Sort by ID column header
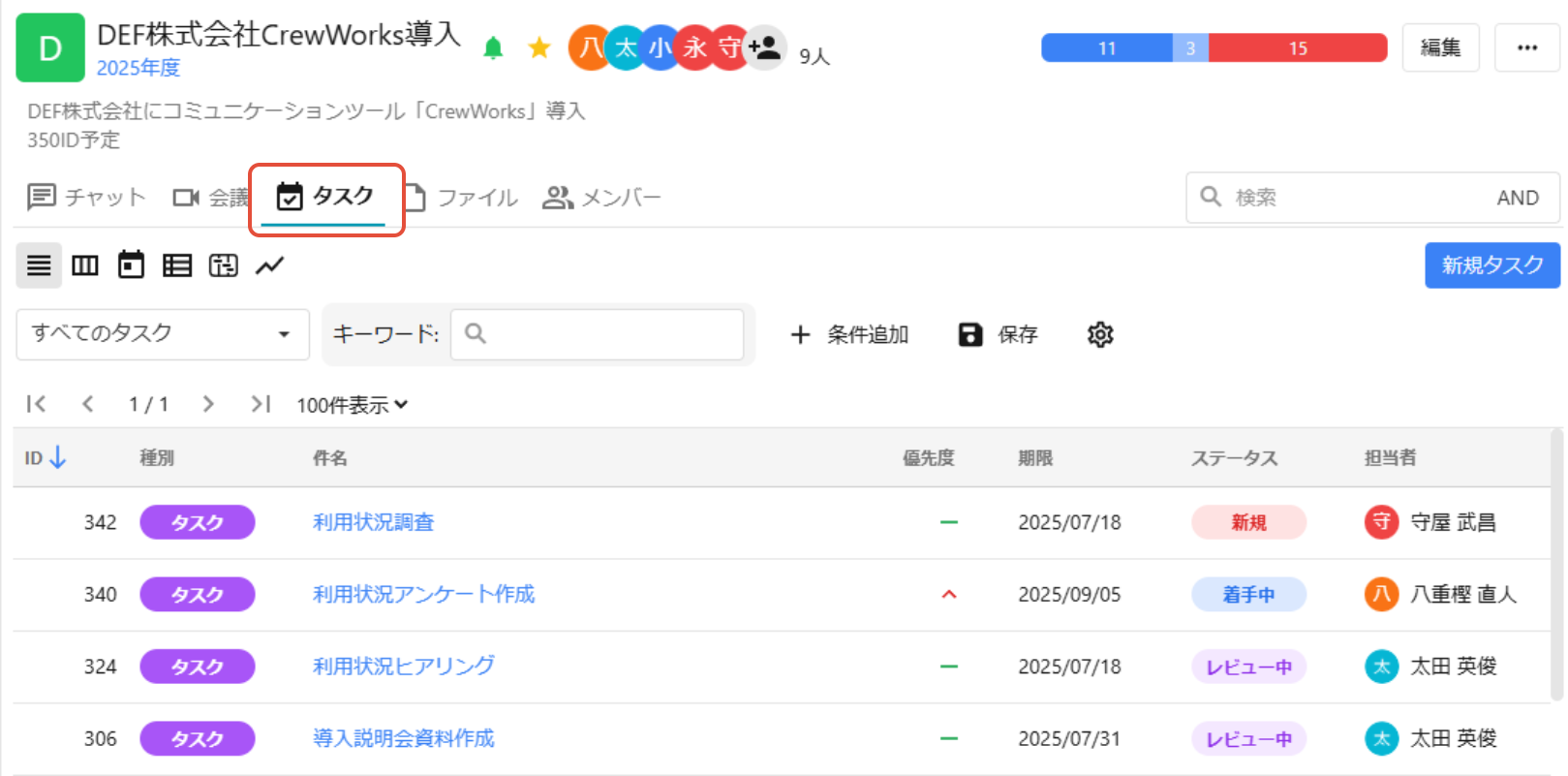 46,457
